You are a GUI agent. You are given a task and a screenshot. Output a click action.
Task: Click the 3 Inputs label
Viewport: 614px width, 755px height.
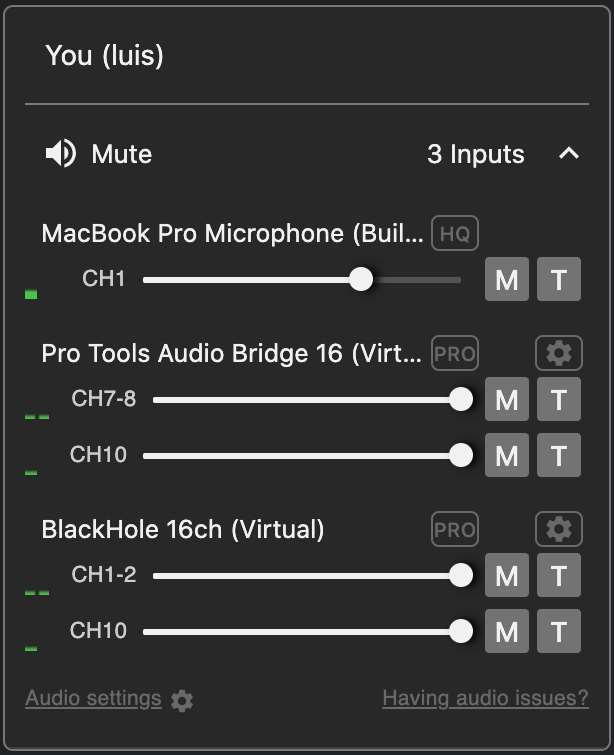click(x=476, y=154)
